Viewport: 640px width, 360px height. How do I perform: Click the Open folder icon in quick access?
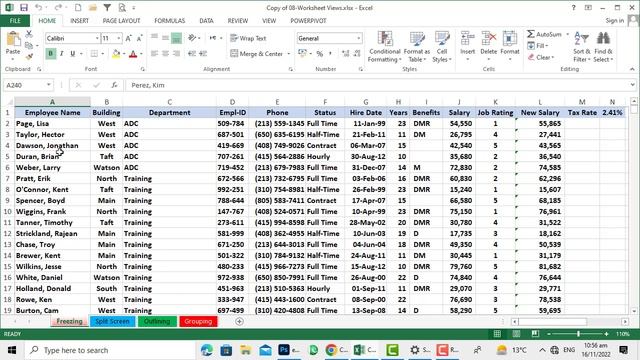coord(92,7)
